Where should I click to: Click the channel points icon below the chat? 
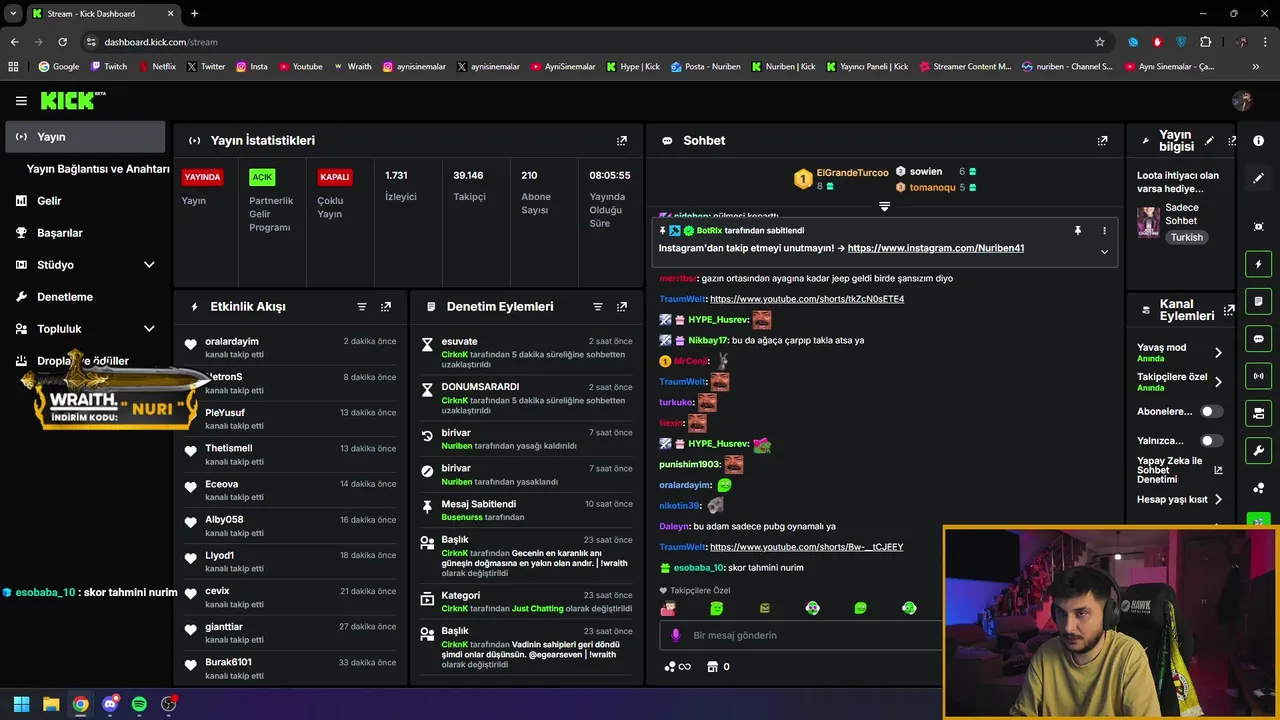(x=677, y=667)
